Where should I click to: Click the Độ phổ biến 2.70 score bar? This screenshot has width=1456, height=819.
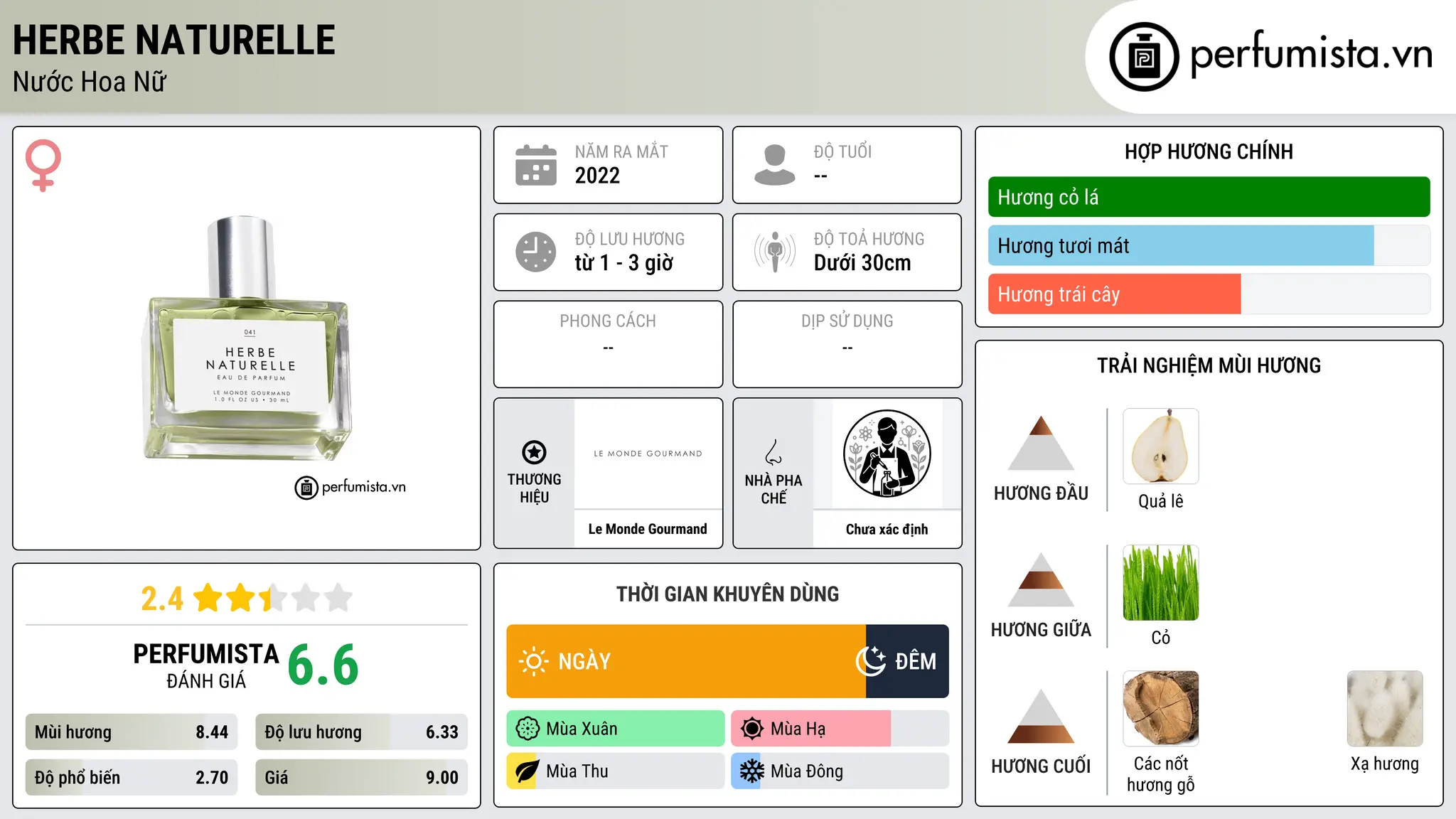132,778
